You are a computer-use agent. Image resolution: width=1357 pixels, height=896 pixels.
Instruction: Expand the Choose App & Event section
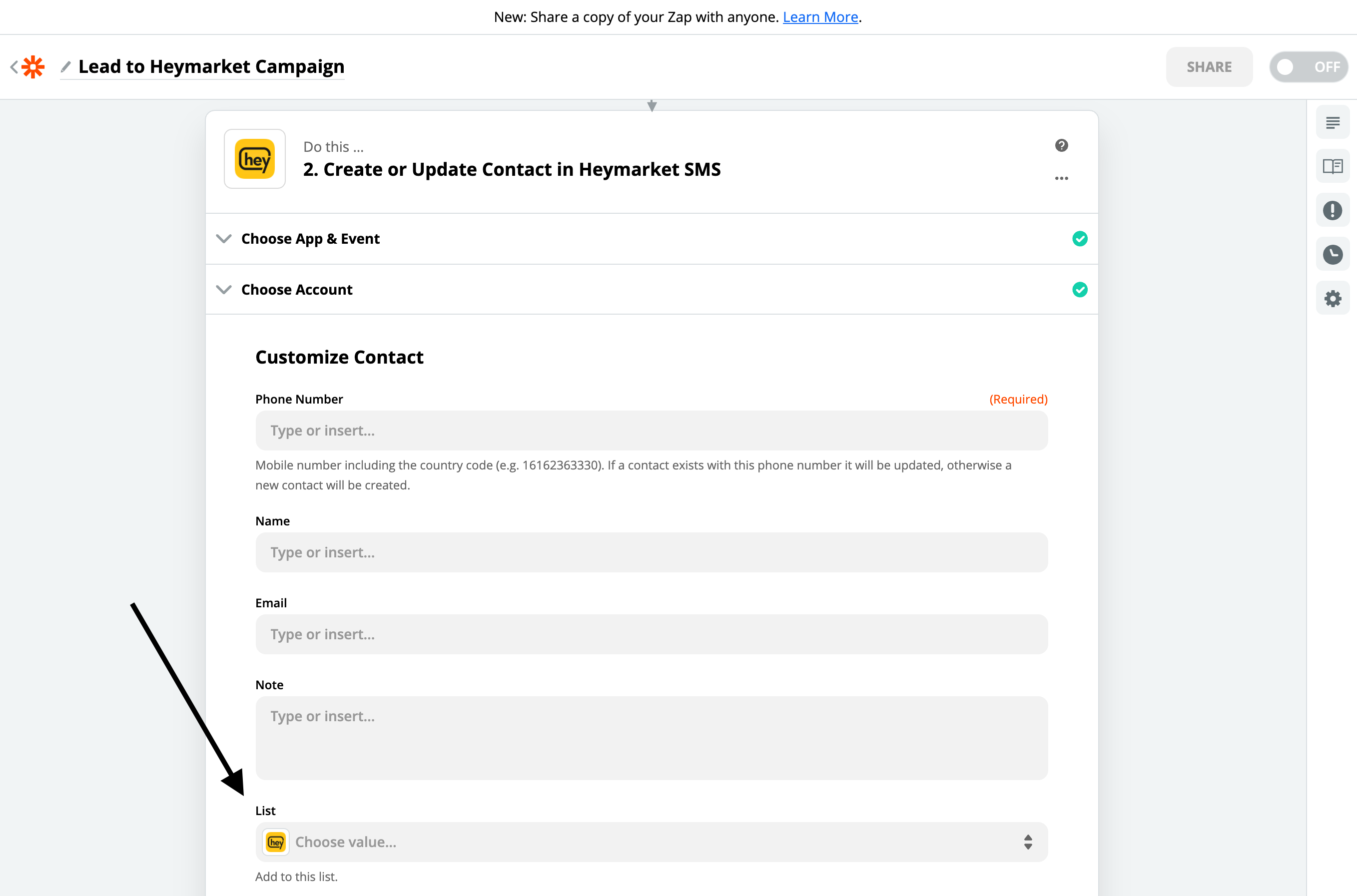point(652,239)
